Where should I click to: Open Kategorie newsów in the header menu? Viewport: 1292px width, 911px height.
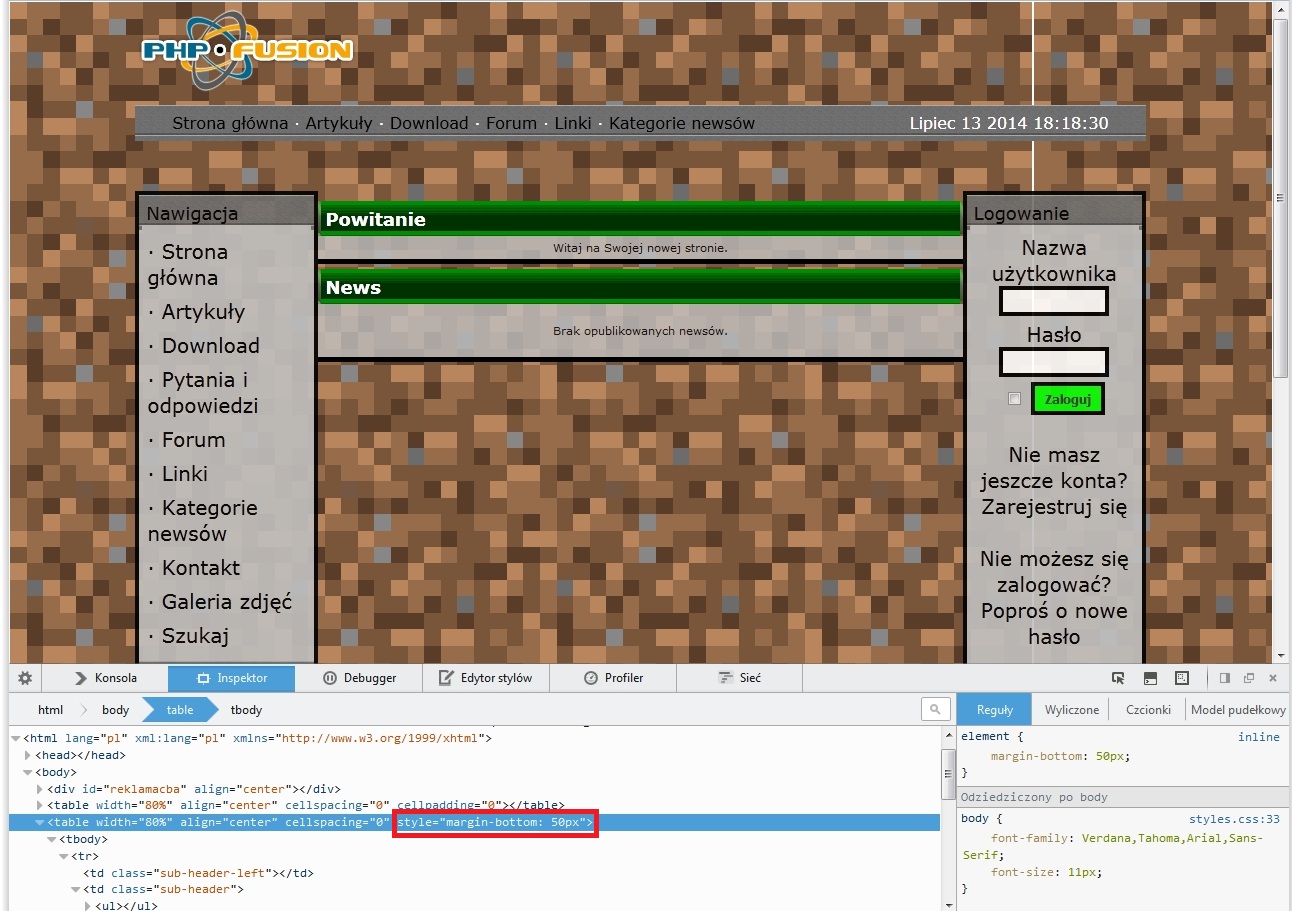click(x=682, y=123)
